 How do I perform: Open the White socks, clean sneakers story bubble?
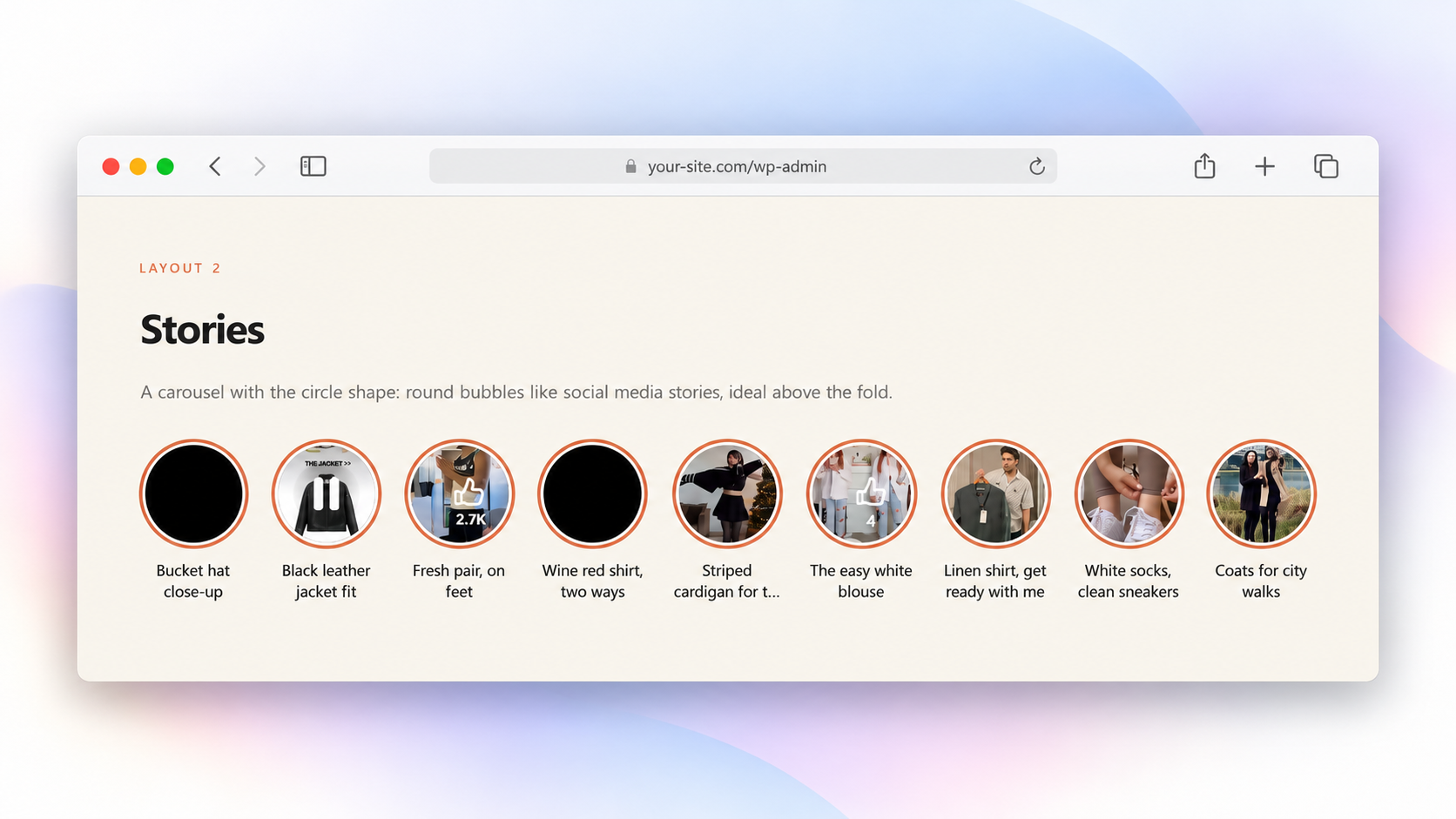click(x=1129, y=493)
